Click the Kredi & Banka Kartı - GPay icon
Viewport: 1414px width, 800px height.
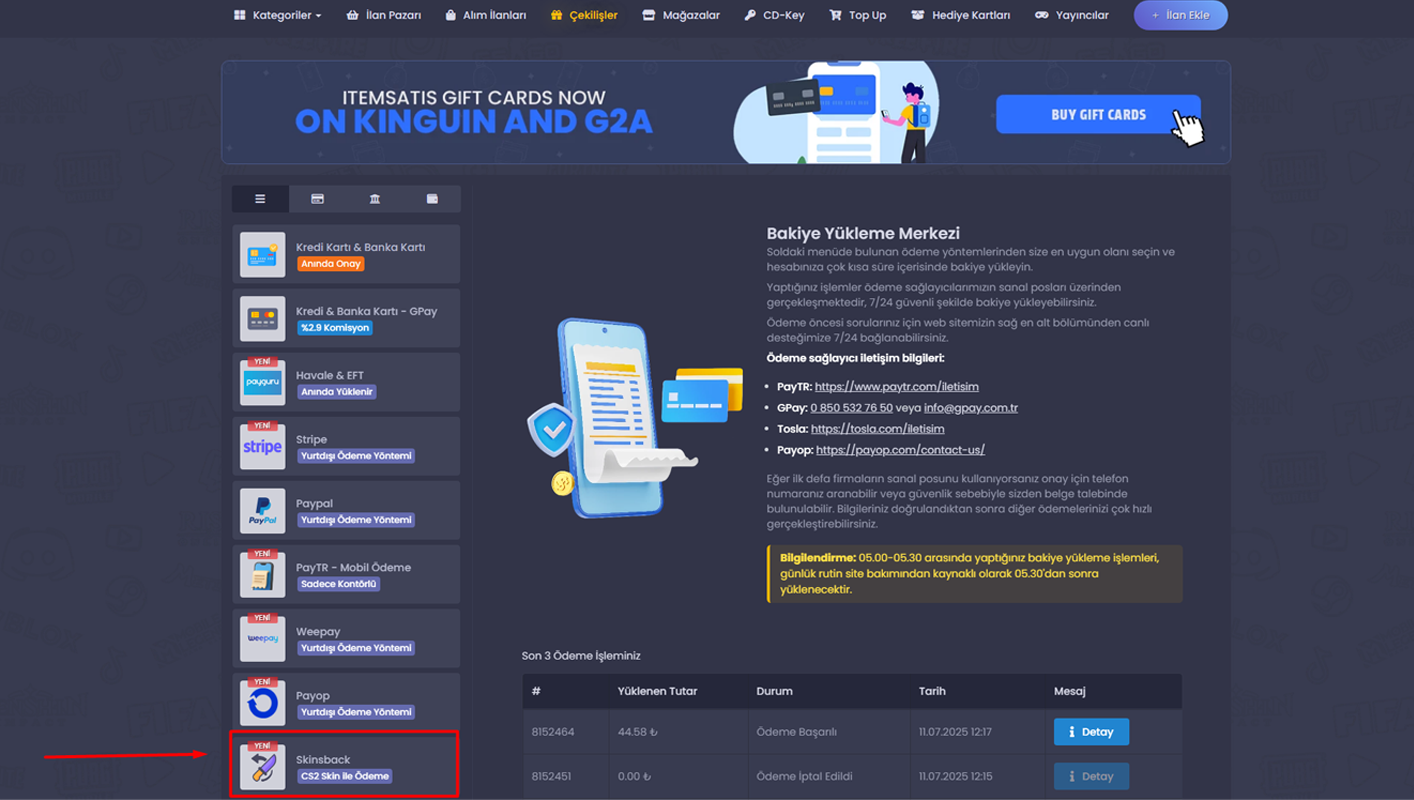pos(262,319)
